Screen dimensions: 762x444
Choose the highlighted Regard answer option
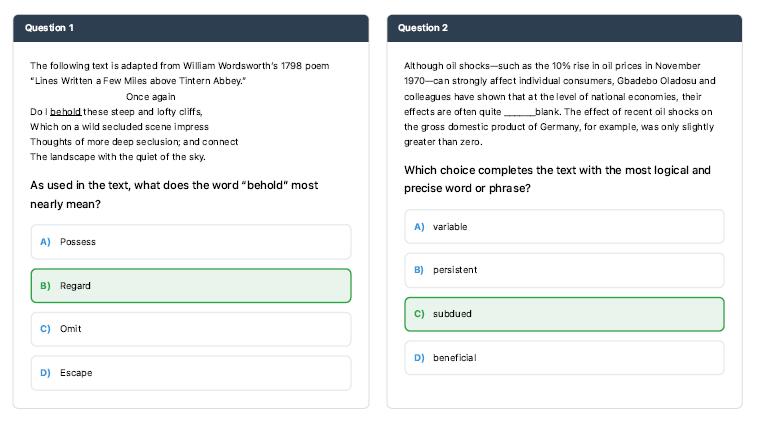191,286
